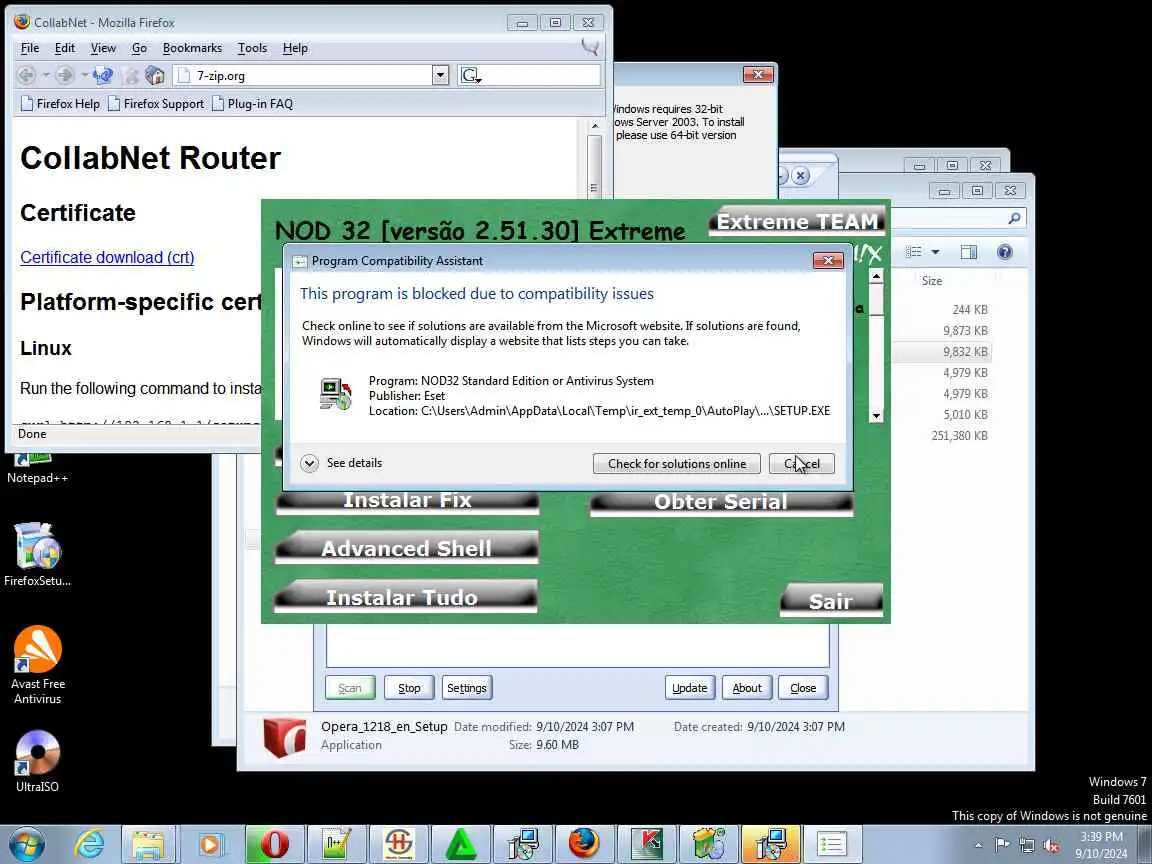
Task: Open Internet Explorer from taskbar
Action: pos(89,845)
